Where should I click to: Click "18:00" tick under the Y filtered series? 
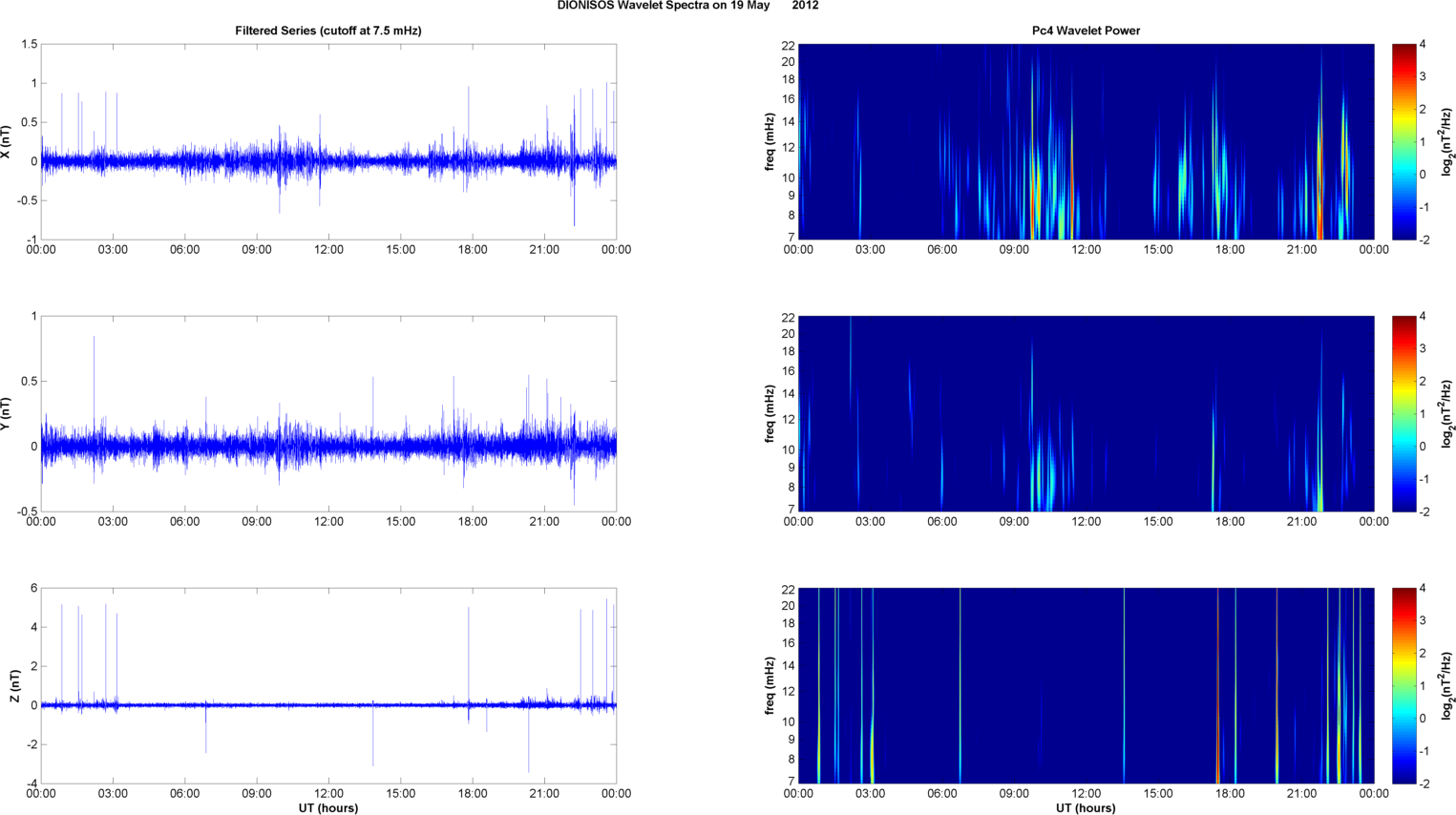pyautogui.click(x=473, y=522)
